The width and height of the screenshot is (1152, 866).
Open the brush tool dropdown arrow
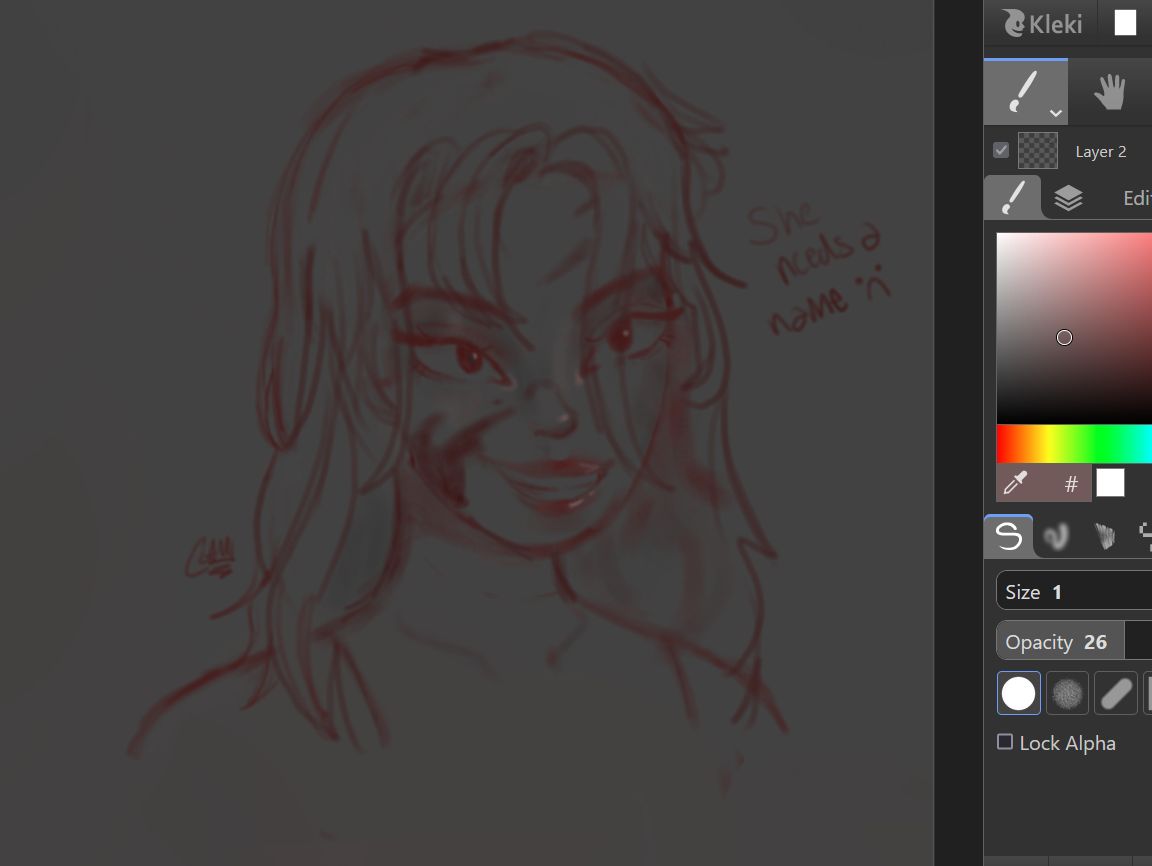1056,113
